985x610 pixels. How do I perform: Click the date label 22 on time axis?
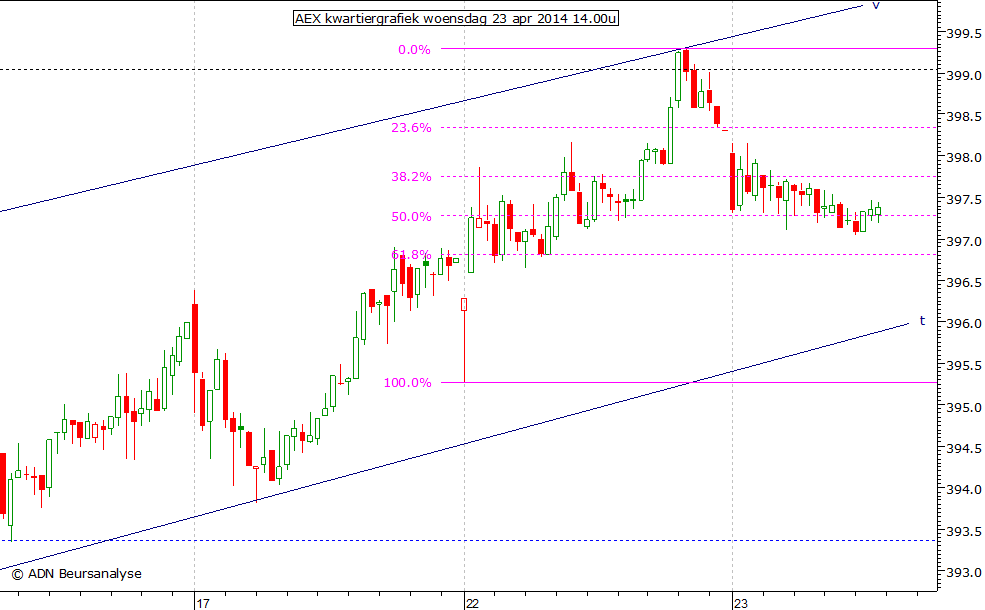click(472, 604)
